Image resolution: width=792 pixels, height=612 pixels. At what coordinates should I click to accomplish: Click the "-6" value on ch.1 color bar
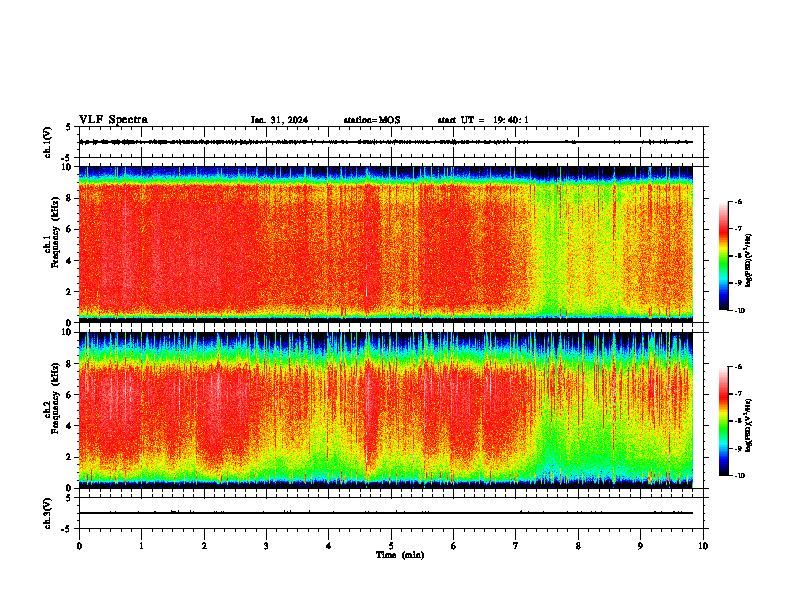click(738, 201)
